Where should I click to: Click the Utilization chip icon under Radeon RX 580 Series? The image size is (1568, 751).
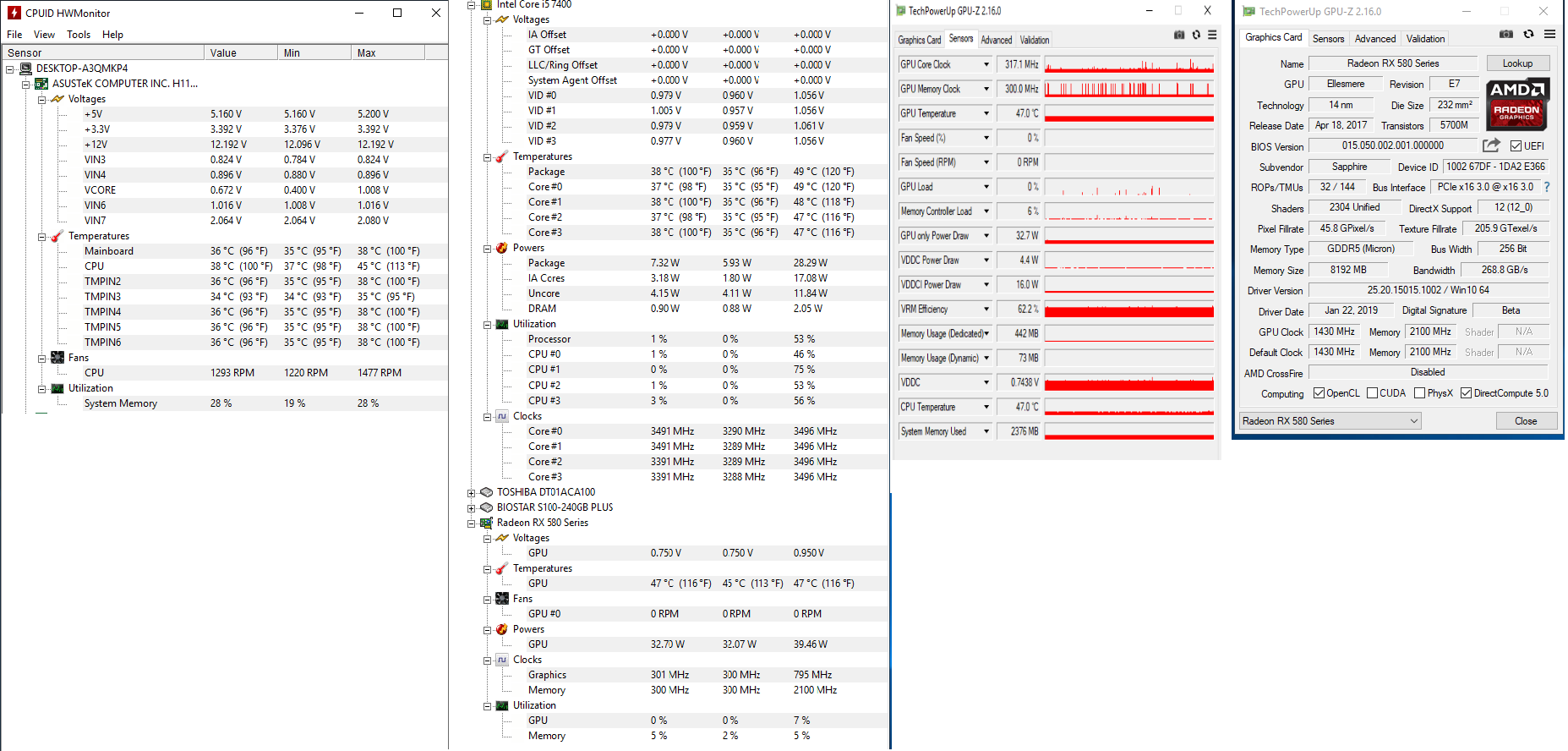[502, 705]
